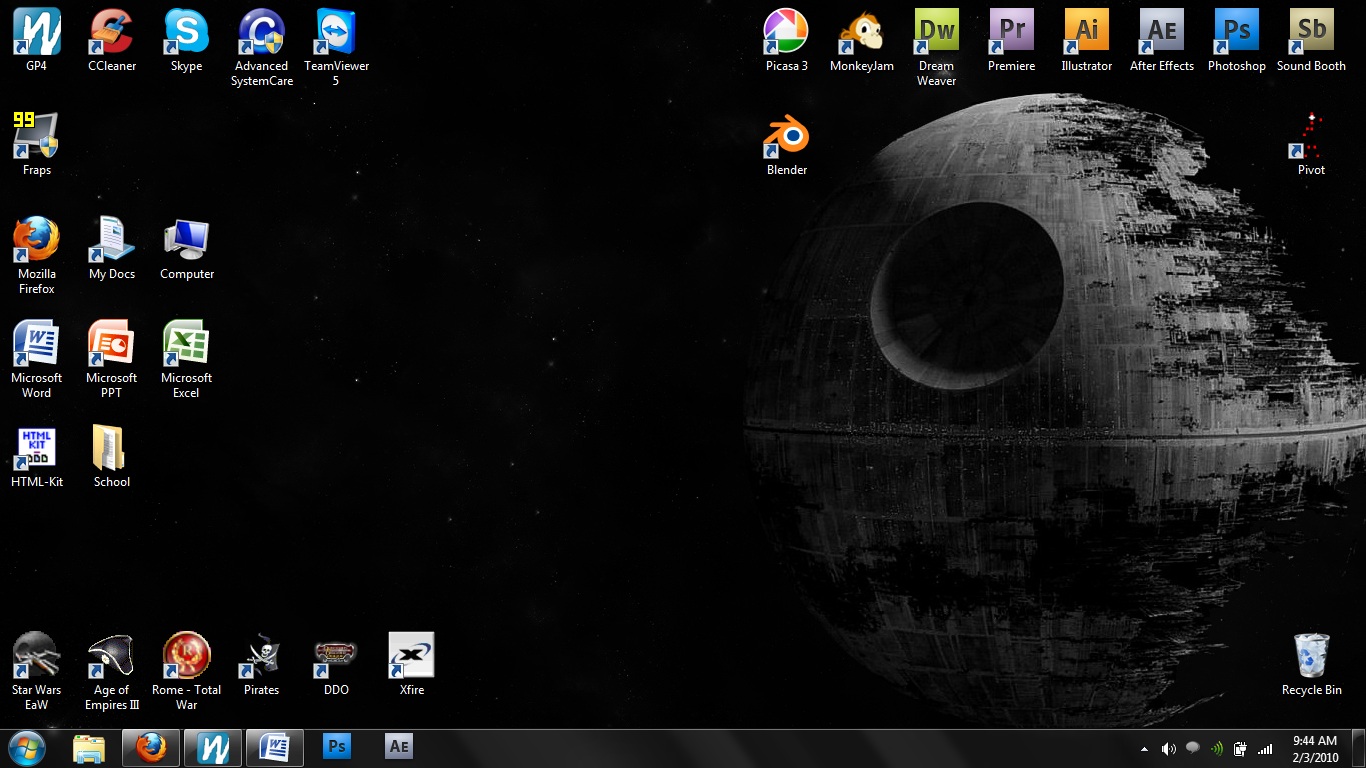The width and height of the screenshot is (1366, 768).
Task: Click the Blender desktop icon
Action: 787,145
